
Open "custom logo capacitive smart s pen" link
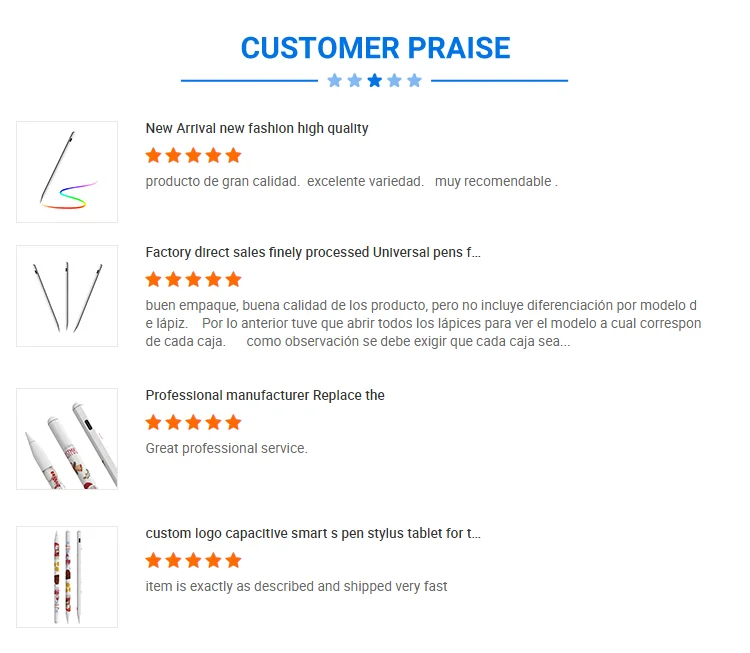[313, 533]
